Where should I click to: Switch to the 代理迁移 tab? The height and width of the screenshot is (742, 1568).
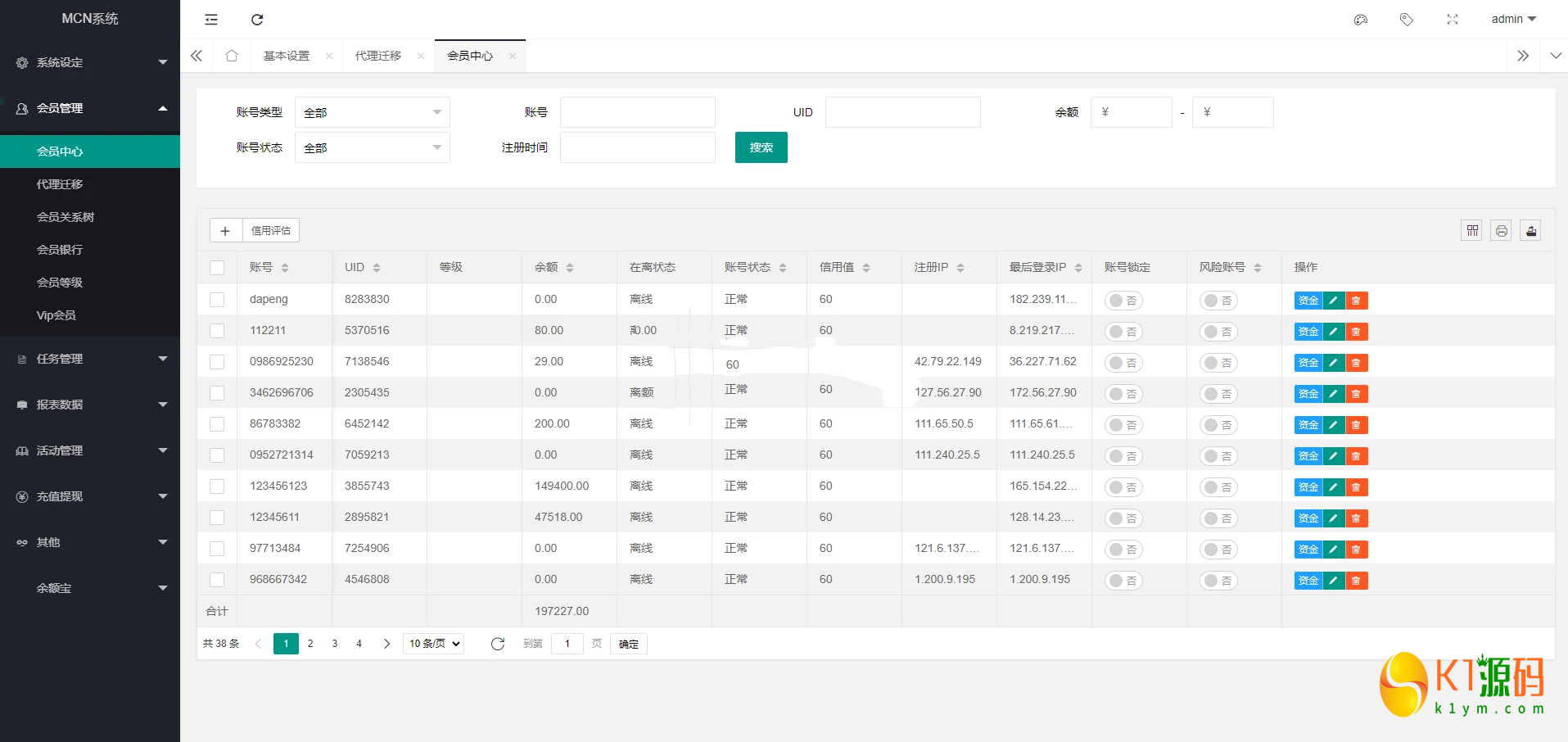(x=378, y=56)
